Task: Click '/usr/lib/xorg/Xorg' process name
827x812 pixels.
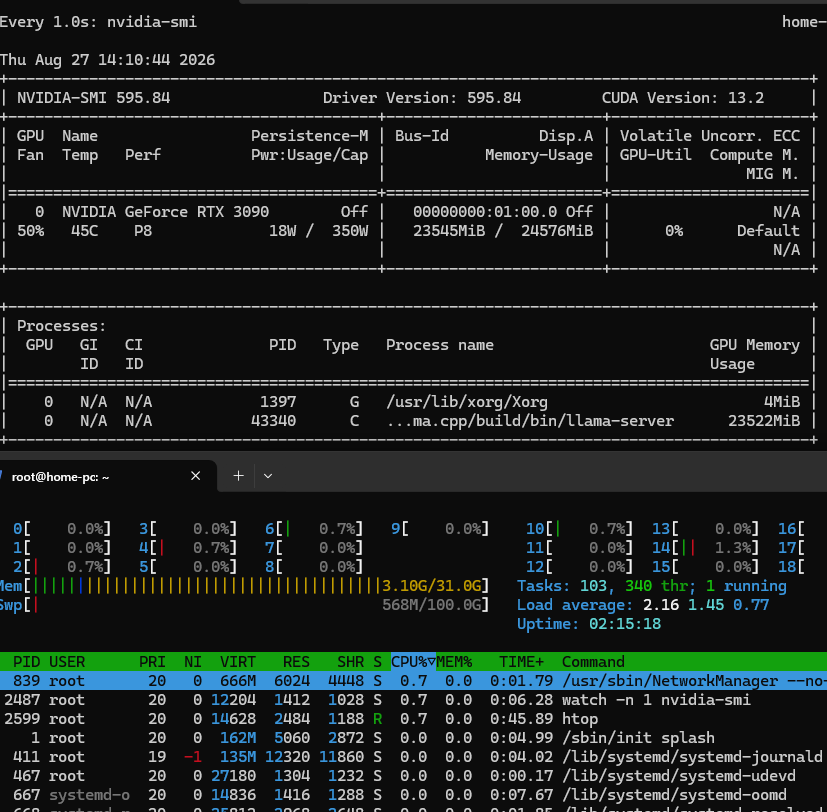Action: pyautogui.click(x=467, y=401)
